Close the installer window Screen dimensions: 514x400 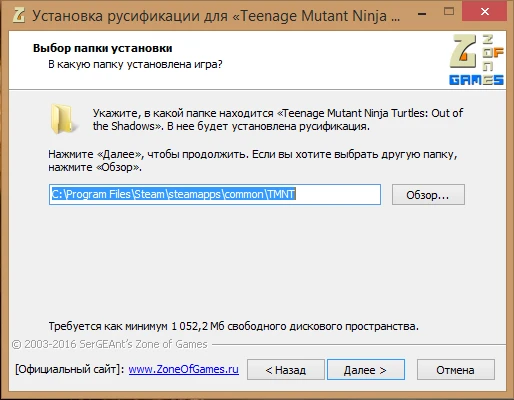coord(485,12)
